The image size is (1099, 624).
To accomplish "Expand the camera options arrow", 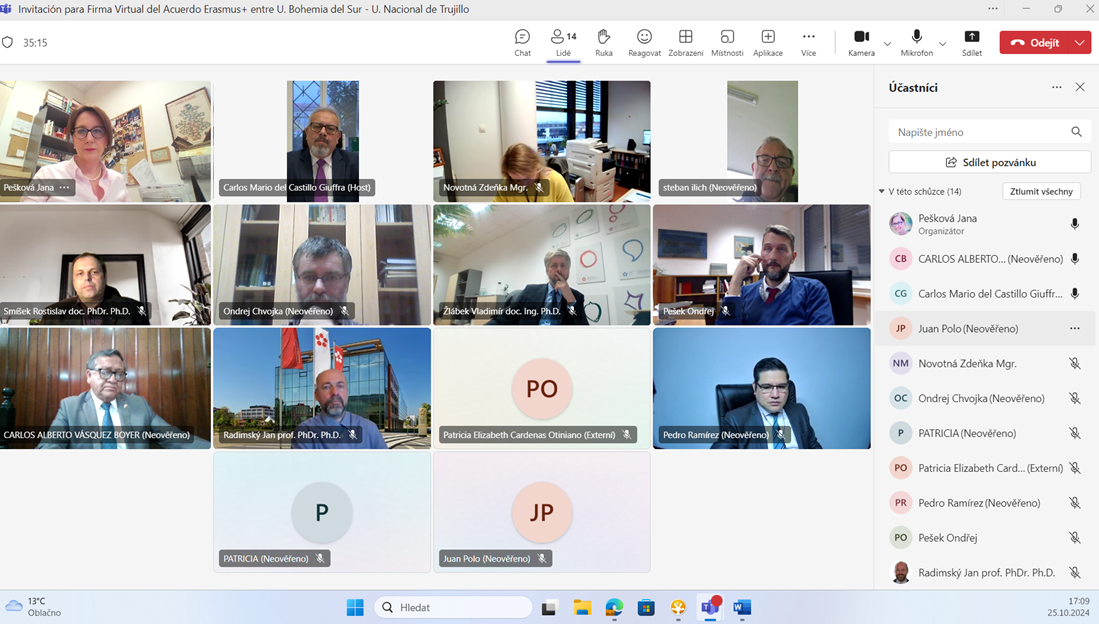I will click(887, 43).
